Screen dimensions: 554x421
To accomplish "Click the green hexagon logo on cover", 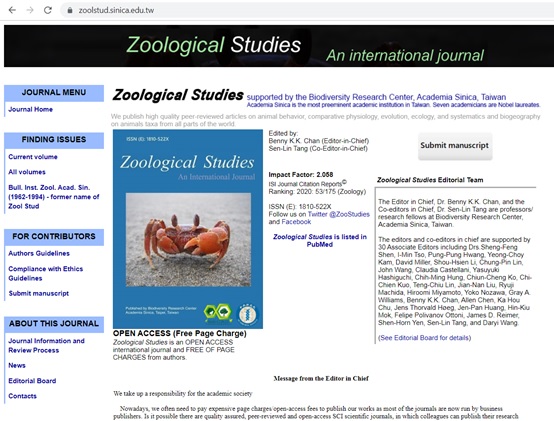I will point(218,313).
